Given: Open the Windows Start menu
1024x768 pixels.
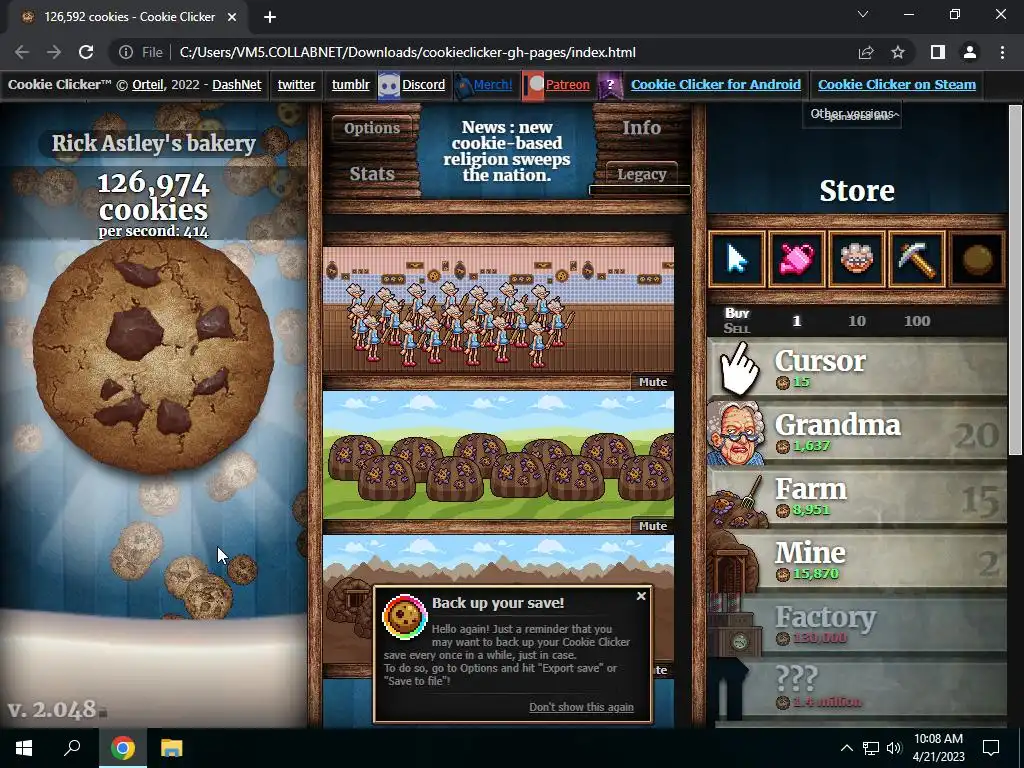Looking at the screenshot, I should 24,748.
